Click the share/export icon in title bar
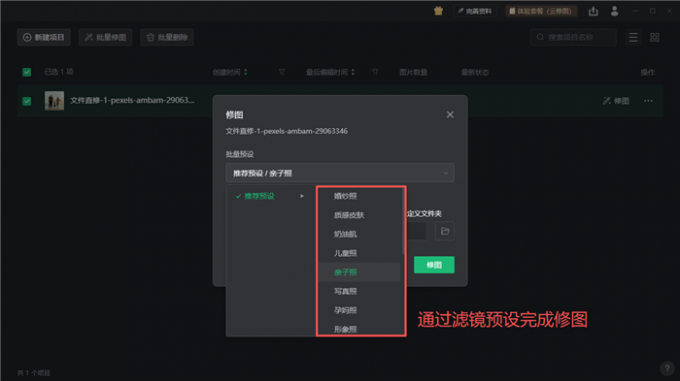680x381 pixels. (x=593, y=11)
